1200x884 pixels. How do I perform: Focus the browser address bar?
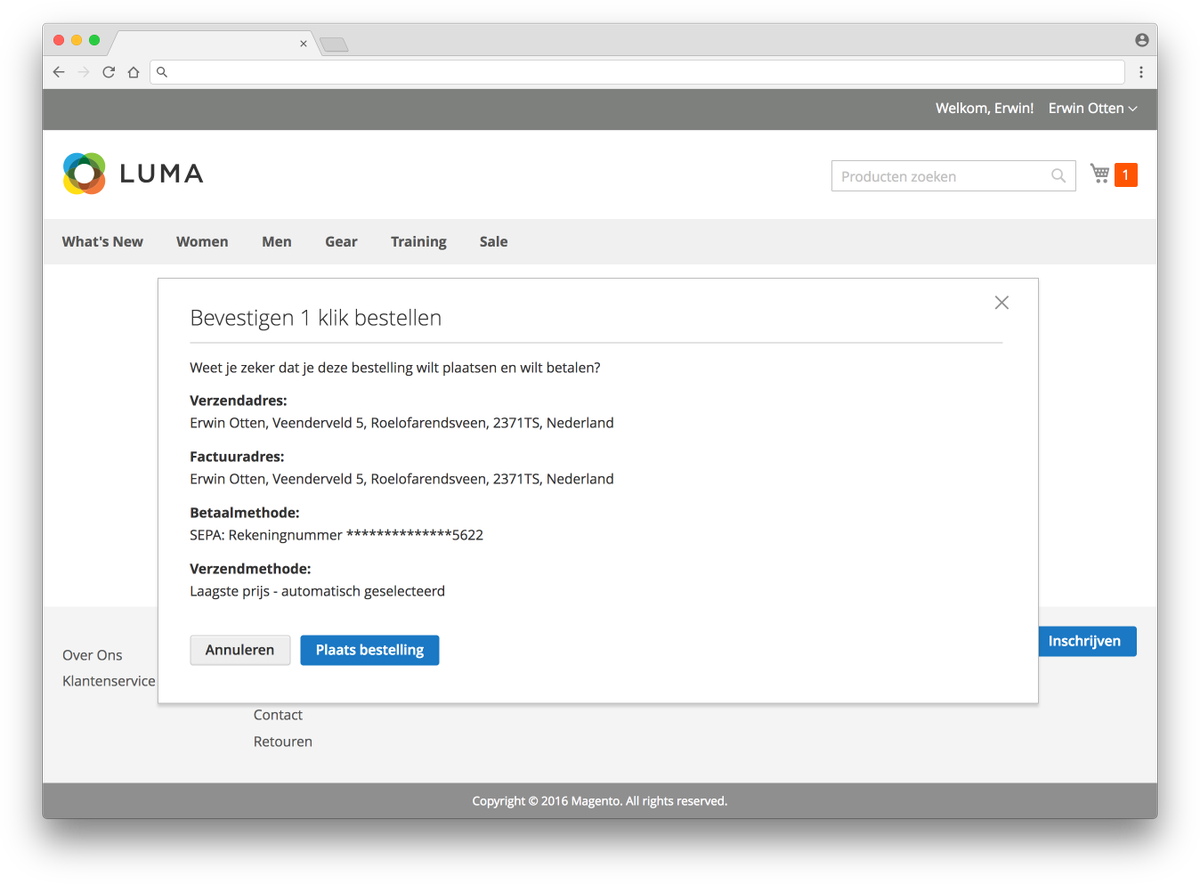[638, 72]
